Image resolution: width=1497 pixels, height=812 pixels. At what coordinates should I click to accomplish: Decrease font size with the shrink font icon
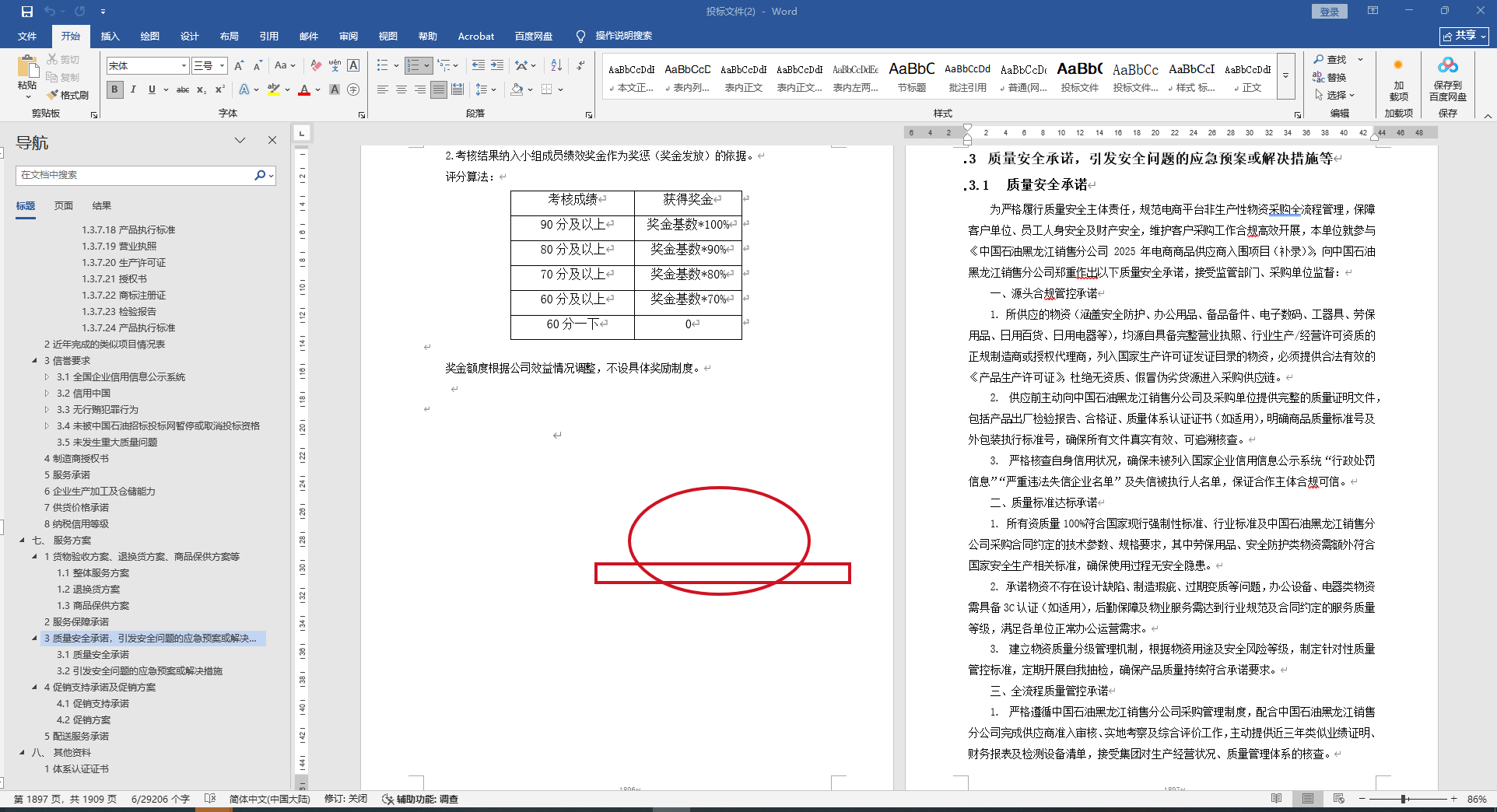click(x=257, y=66)
